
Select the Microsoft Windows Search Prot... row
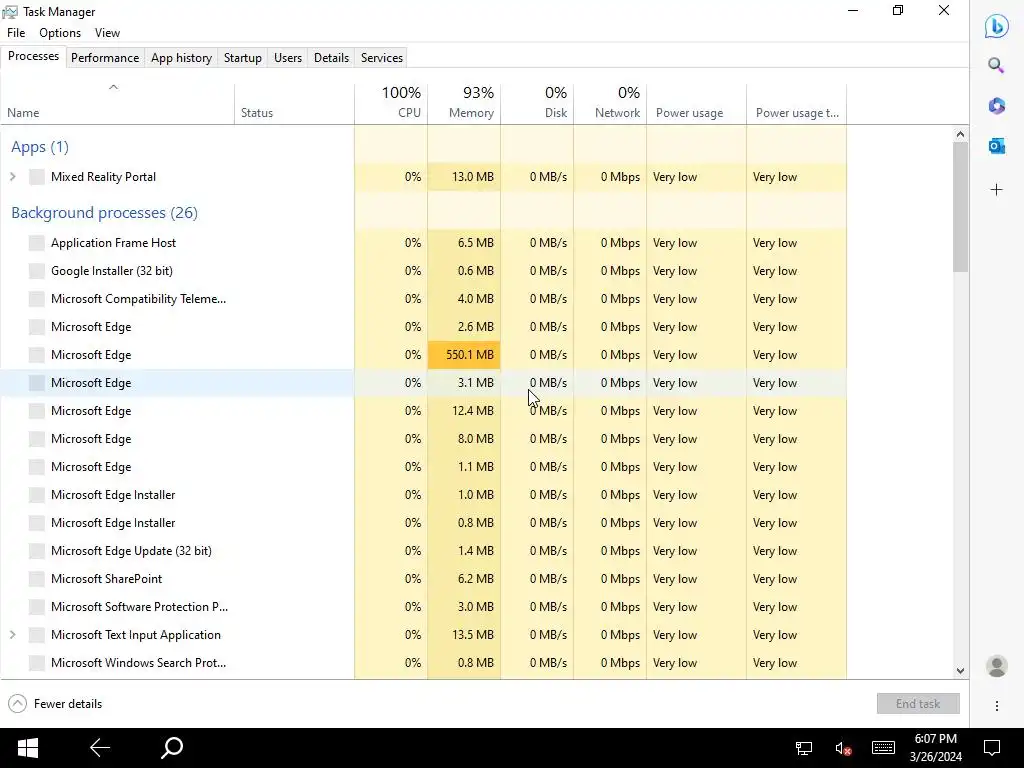[x=423, y=664]
